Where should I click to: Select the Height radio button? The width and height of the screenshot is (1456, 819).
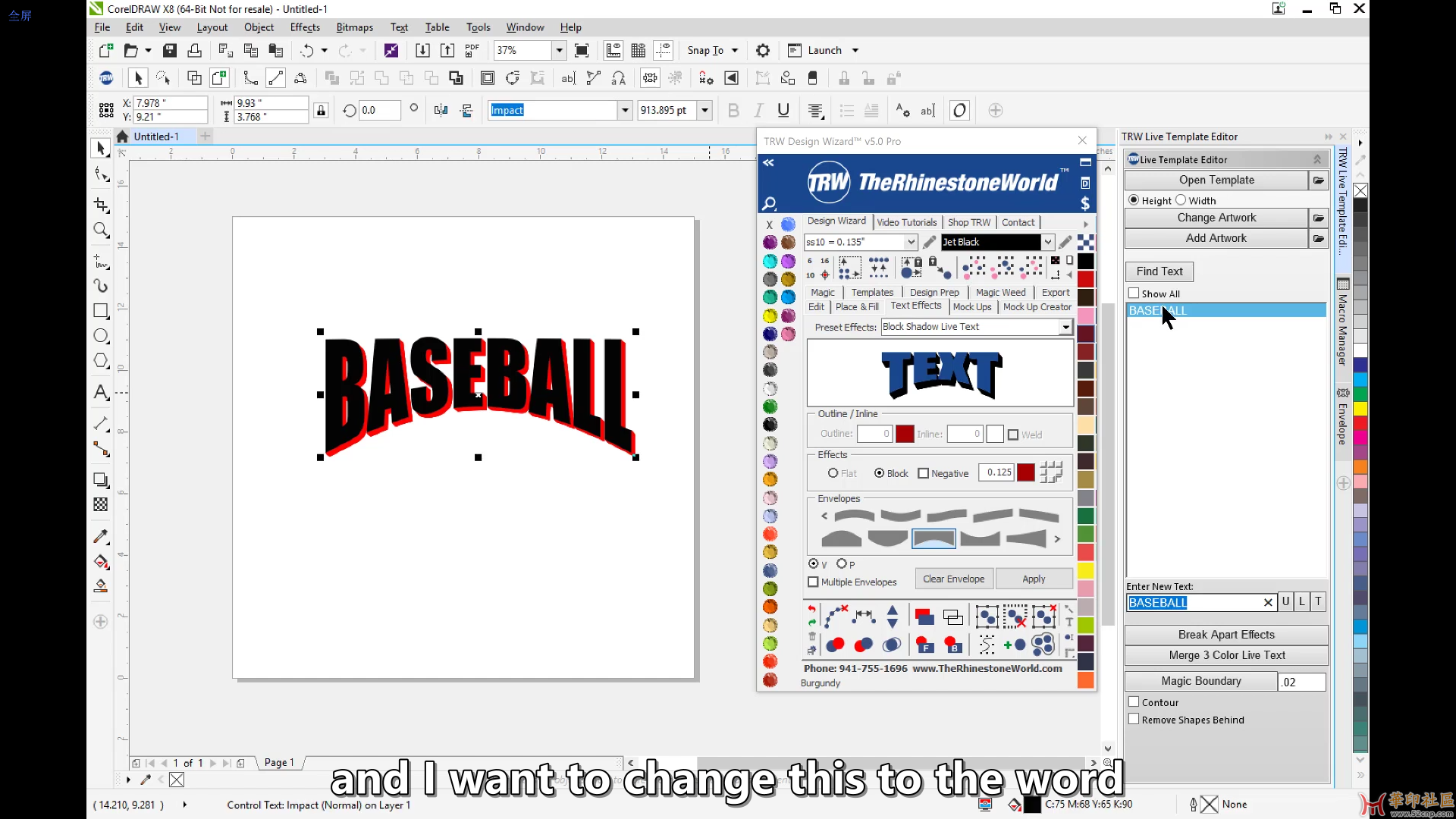[x=1134, y=200]
